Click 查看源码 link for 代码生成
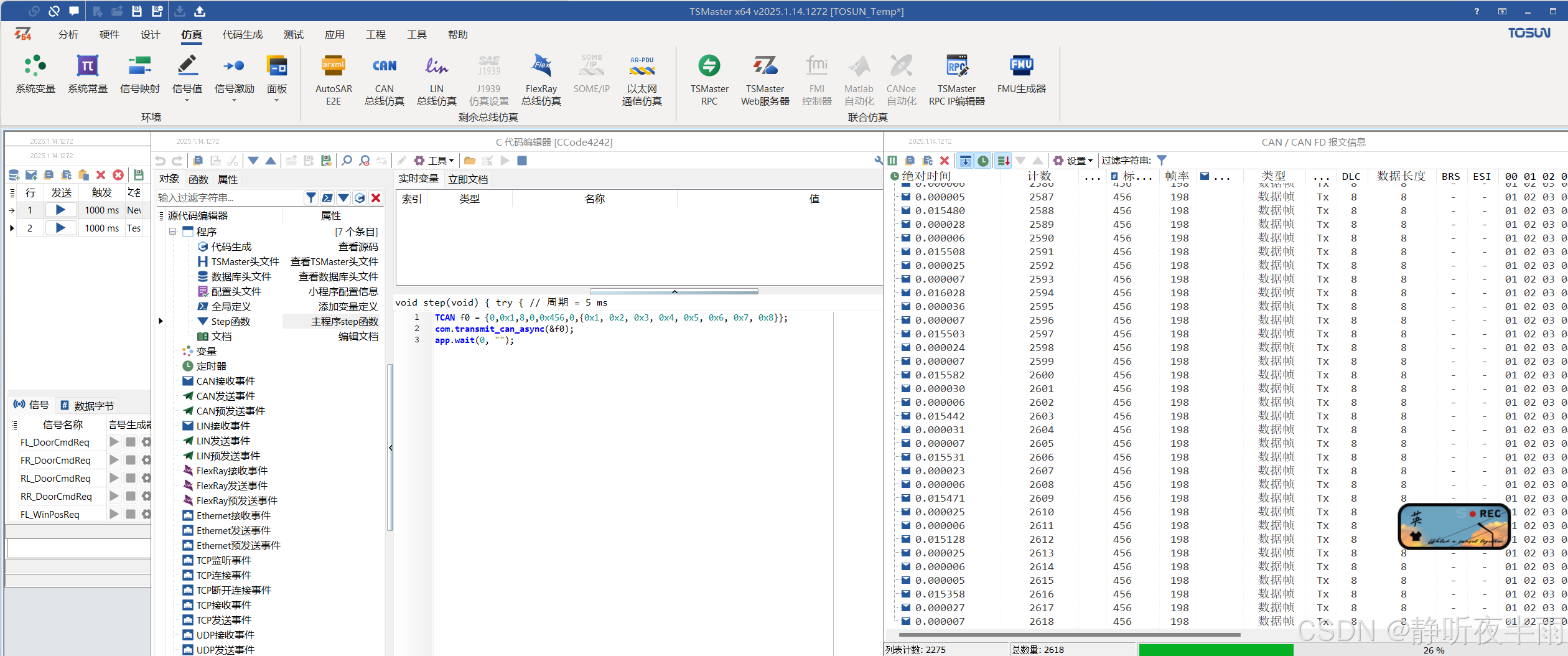This screenshot has width=1568, height=656. point(358,247)
